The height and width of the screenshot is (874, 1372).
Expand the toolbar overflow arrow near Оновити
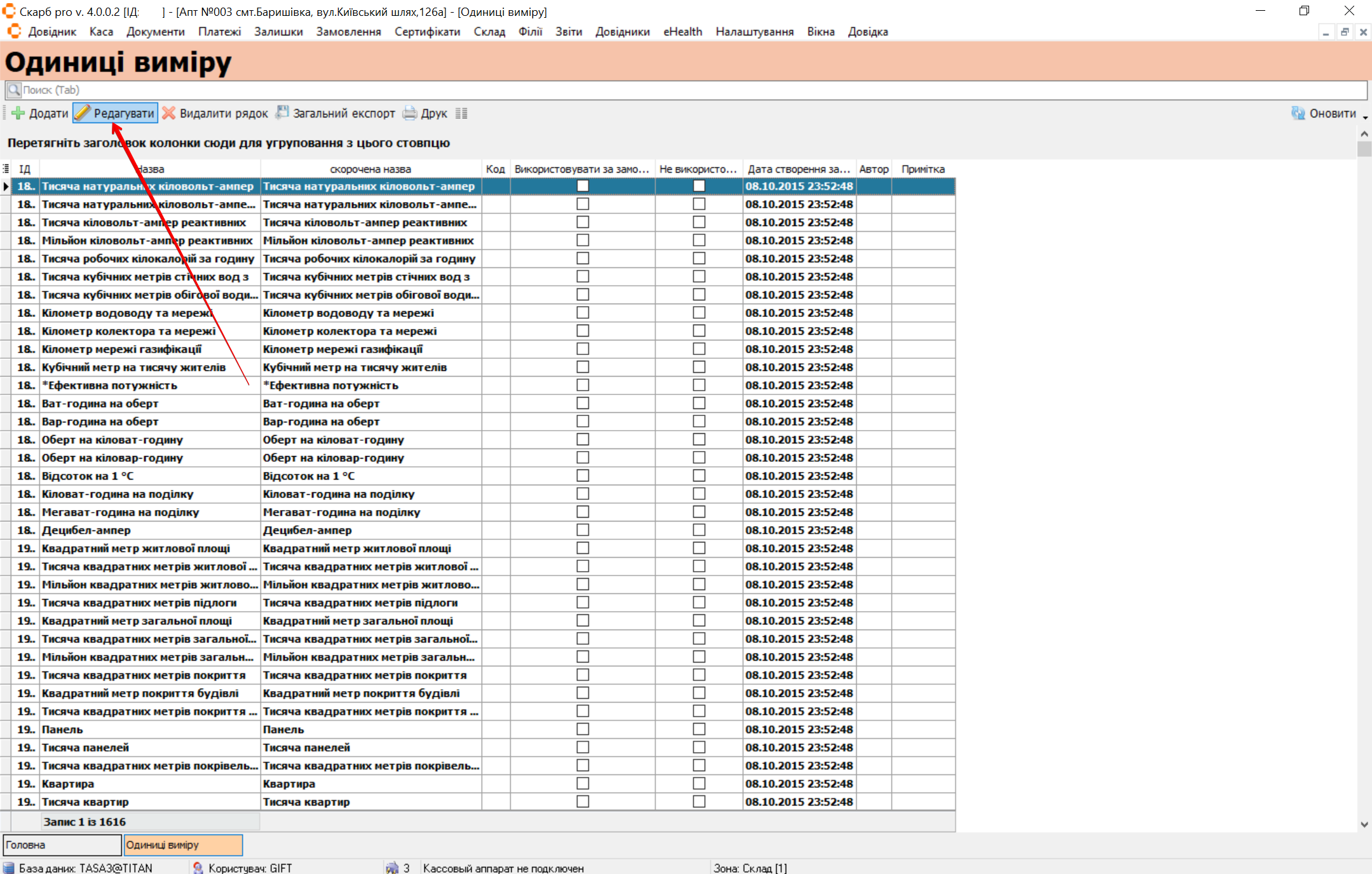click(1365, 118)
